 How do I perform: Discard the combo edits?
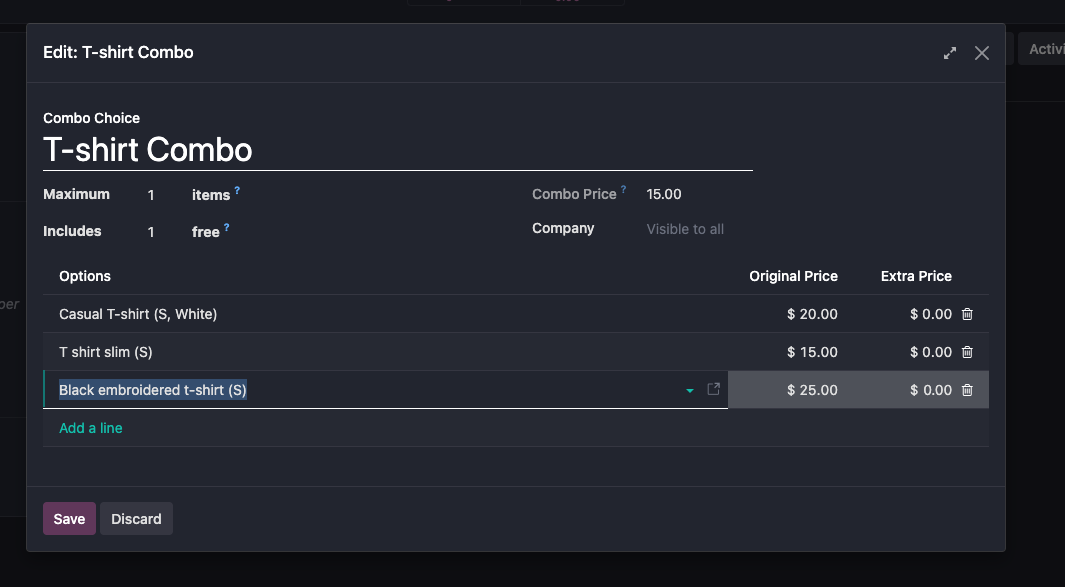pyautogui.click(x=136, y=519)
